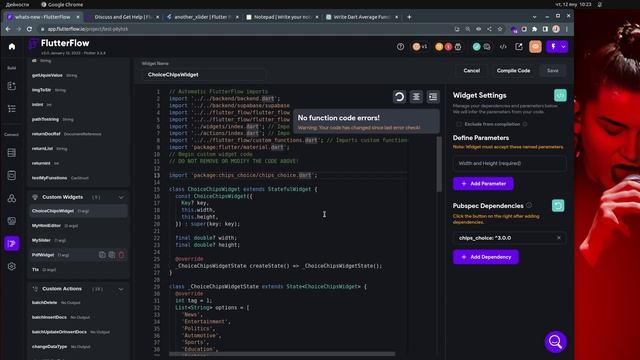Open the app state sidebar icon

pyautogui.click(x=12, y=198)
